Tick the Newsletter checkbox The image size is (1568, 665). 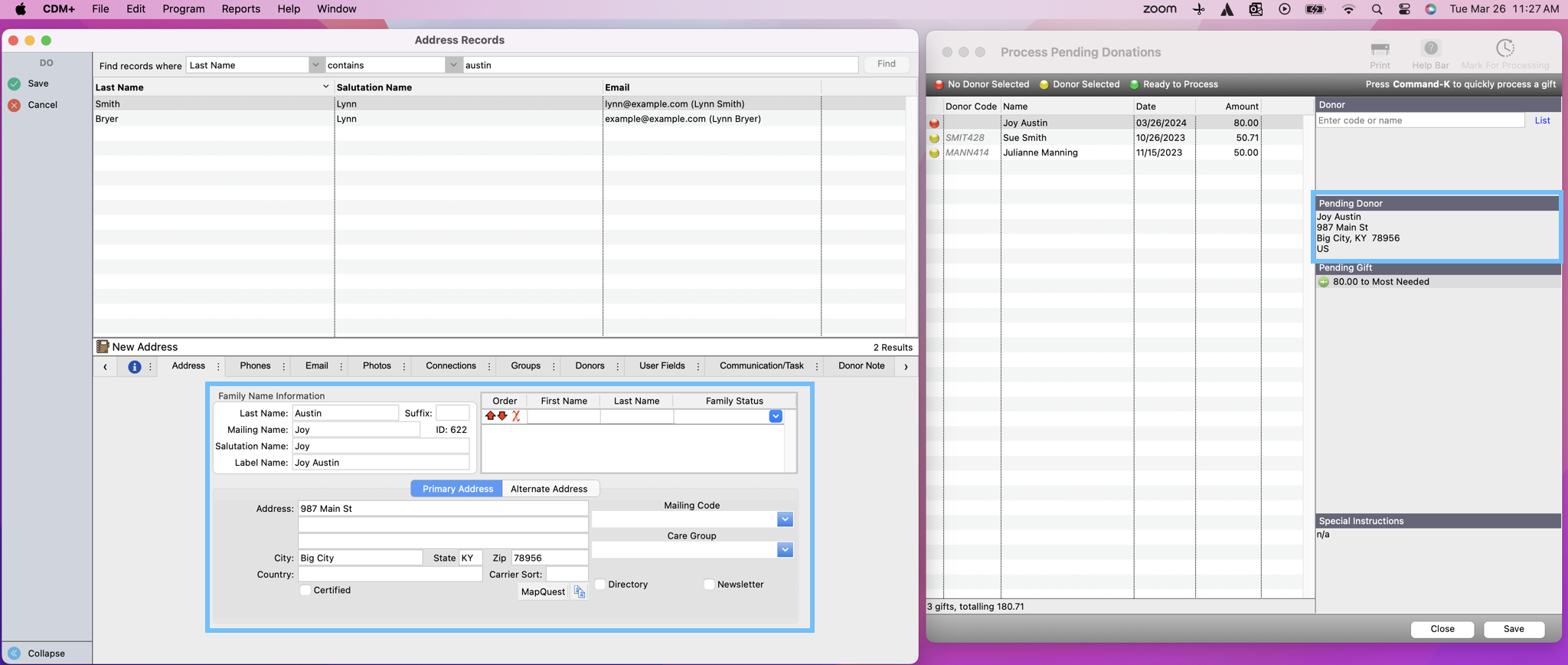pos(709,585)
